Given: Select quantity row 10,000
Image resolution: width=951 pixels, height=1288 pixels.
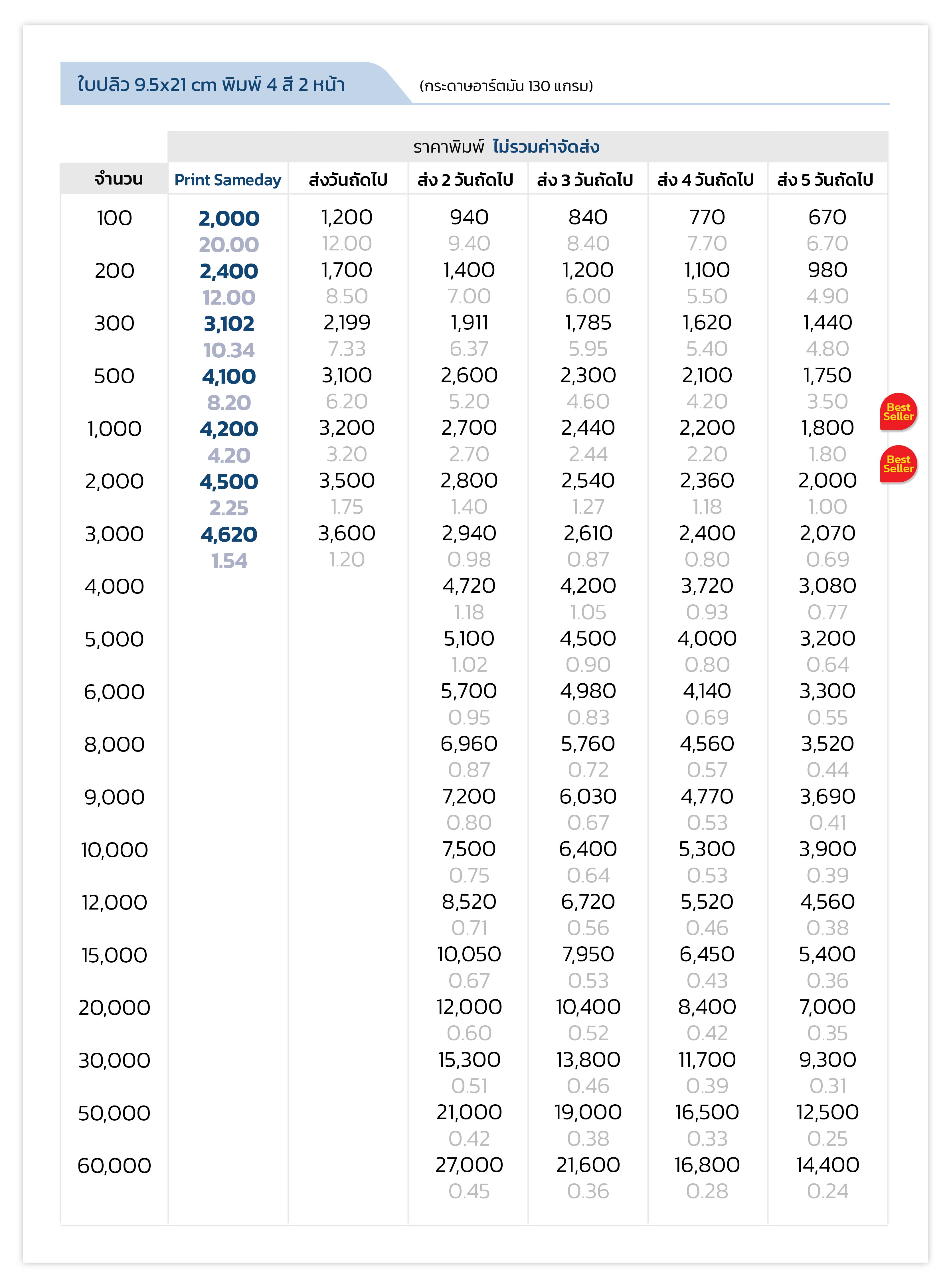Looking at the screenshot, I should [x=115, y=850].
